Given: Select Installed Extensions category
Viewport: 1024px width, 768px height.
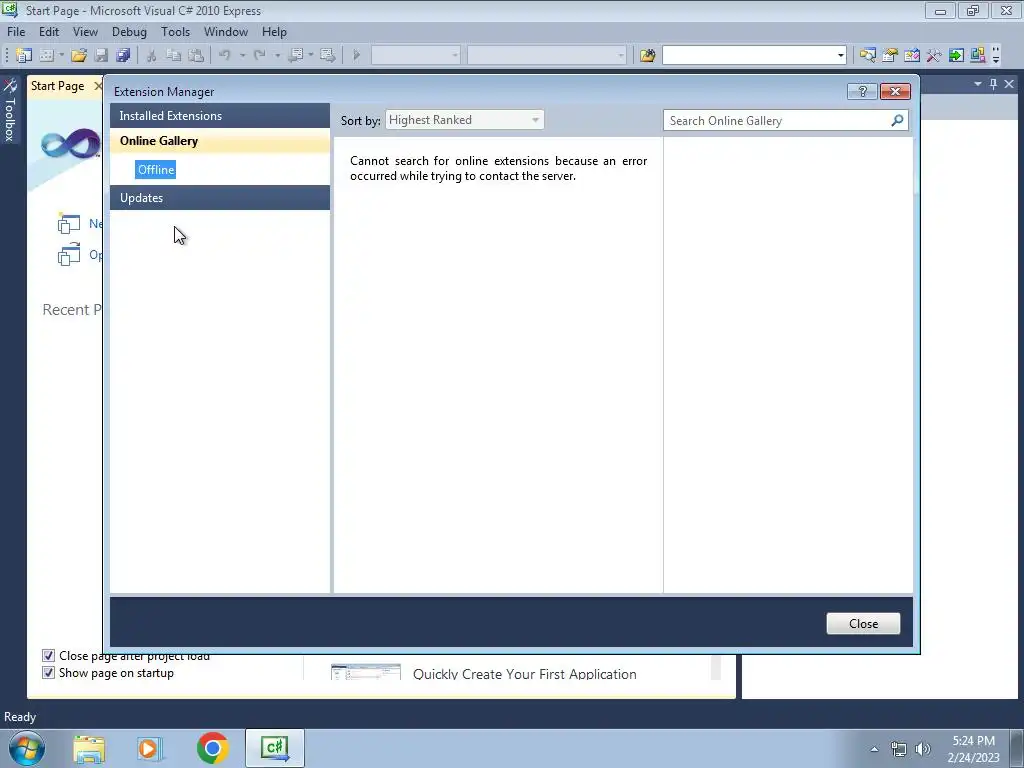Looking at the screenshot, I should click(219, 116).
